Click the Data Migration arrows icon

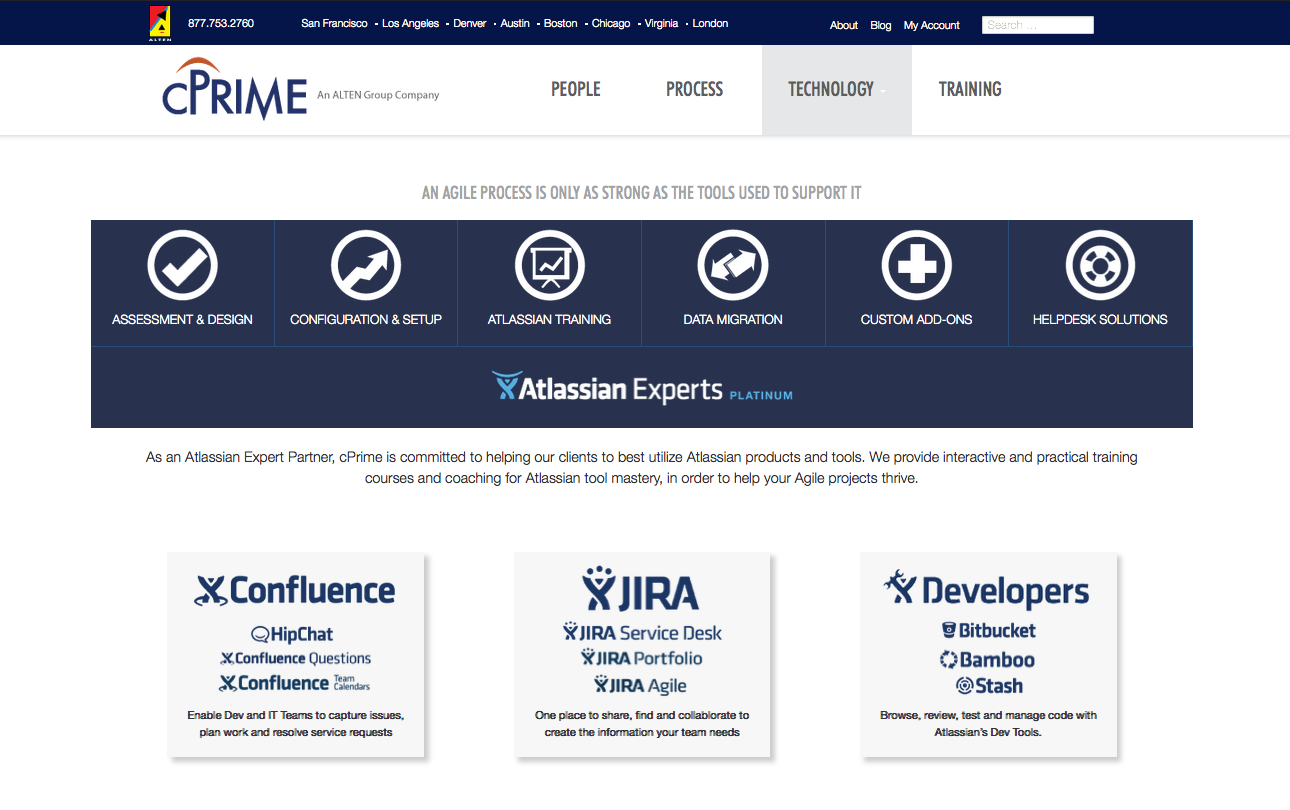click(x=733, y=265)
